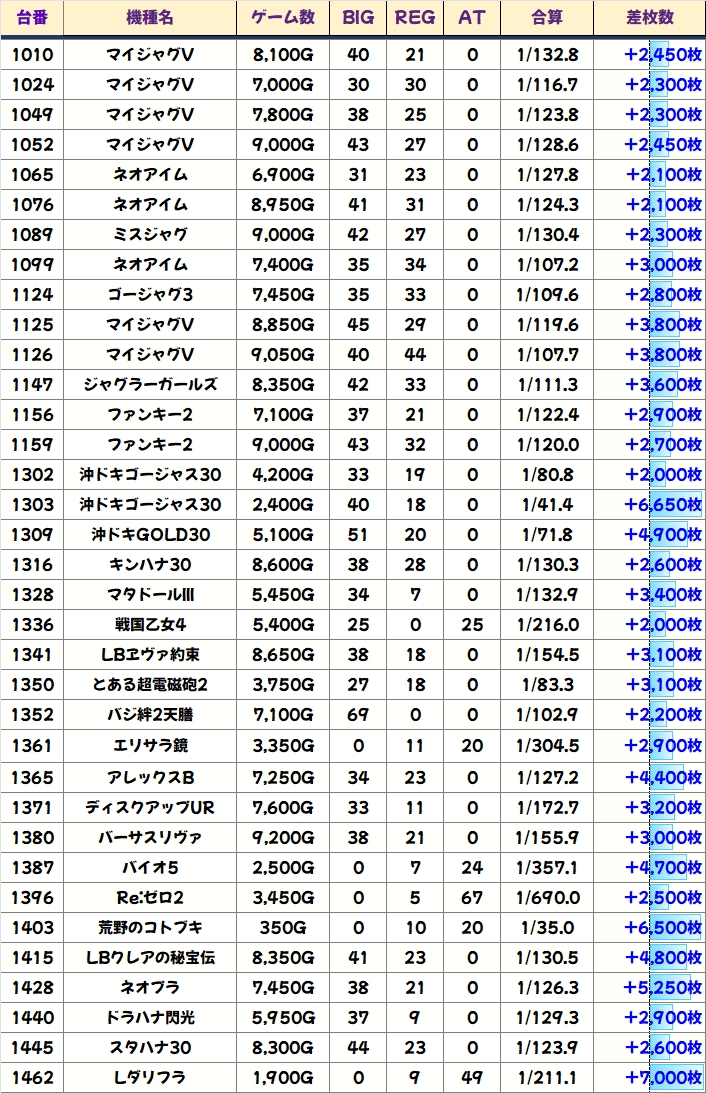Click the ディスクアップUR machine name
Viewport: 706px width, 1093px height.
[149, 808]
